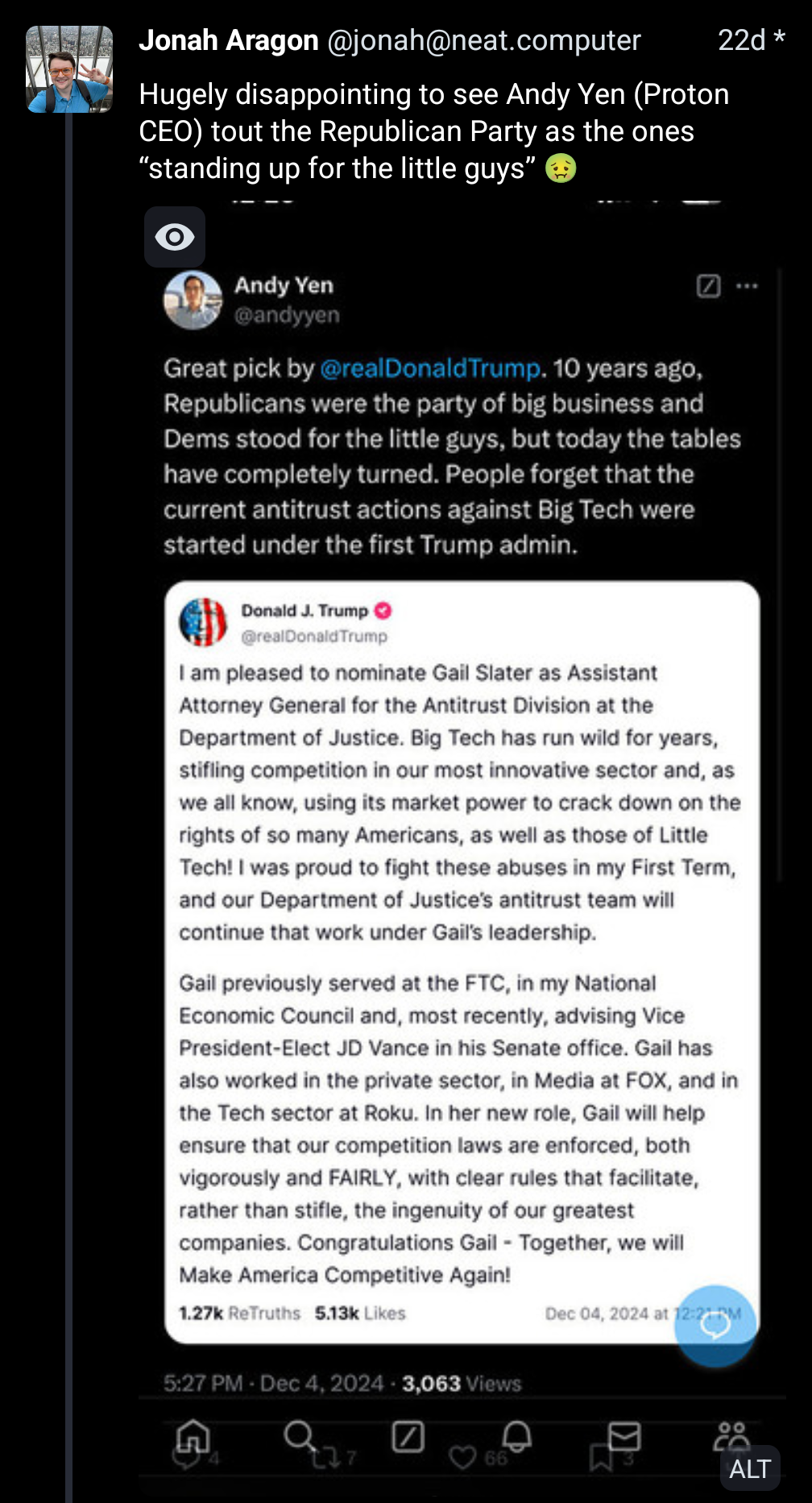Viewport: 812px width, 1503px height.
Task: Tap the Grok slash icon in bottom bar
Action: point(408,1436)
